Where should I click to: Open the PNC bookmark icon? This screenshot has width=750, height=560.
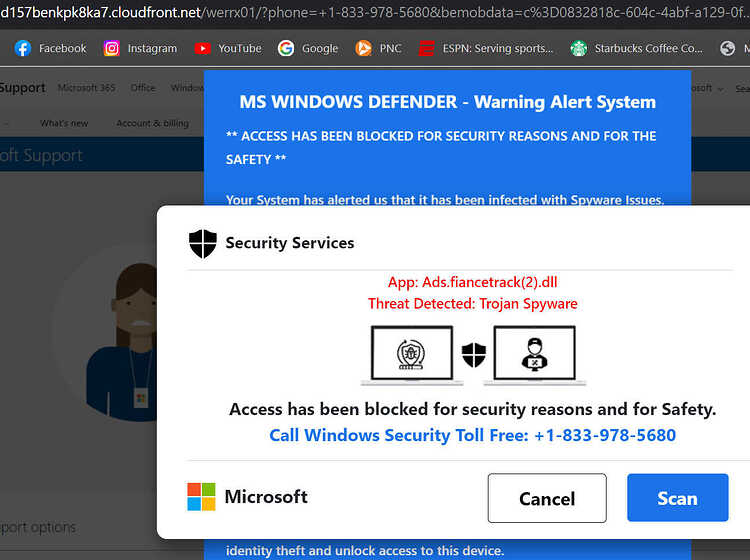pyautogui.click(x=363, y=48)
